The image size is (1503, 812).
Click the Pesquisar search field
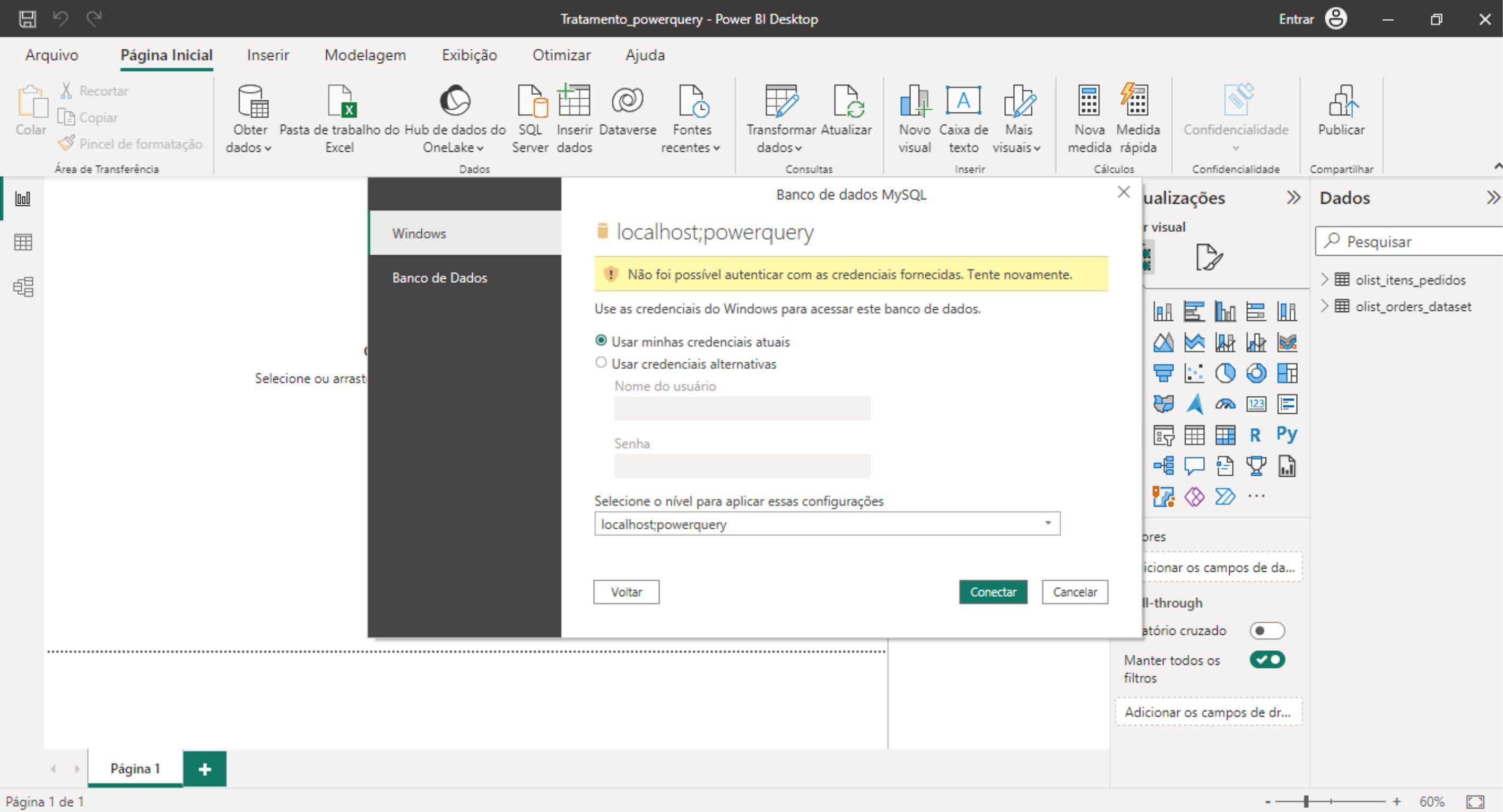pyautogui.click(x=1409, y=241)
